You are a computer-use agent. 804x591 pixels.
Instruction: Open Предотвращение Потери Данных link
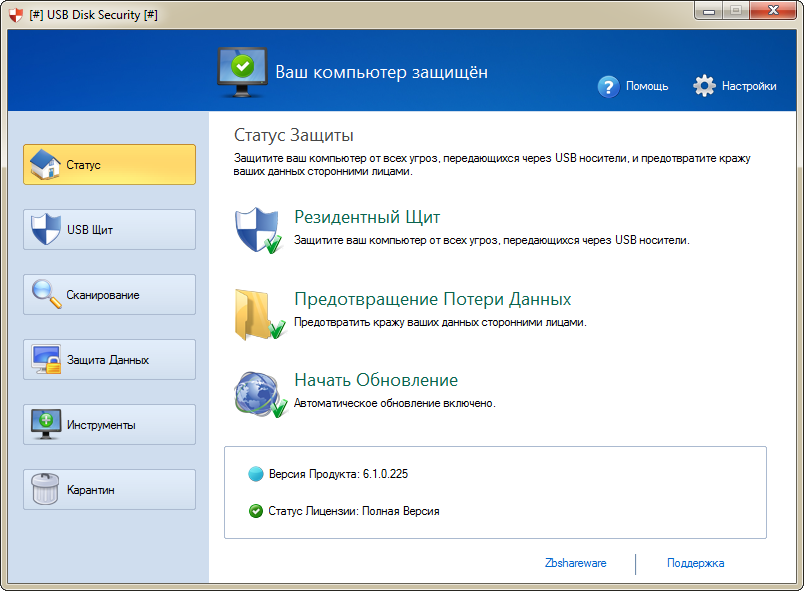click(433, 299)
